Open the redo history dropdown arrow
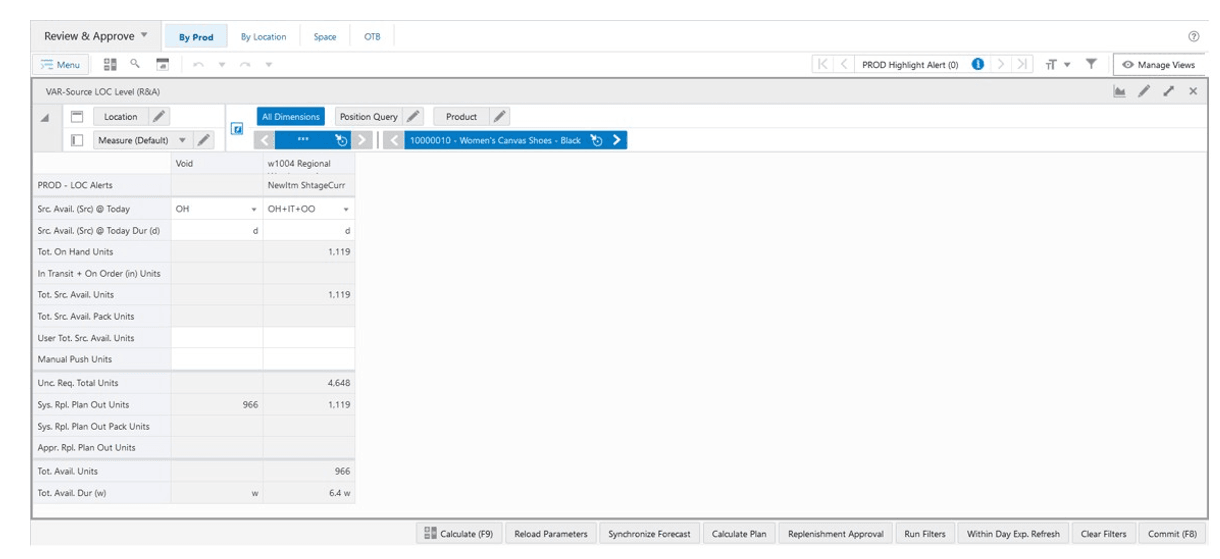The height and width of the screenshot is (559, 1220). [268, 65]
